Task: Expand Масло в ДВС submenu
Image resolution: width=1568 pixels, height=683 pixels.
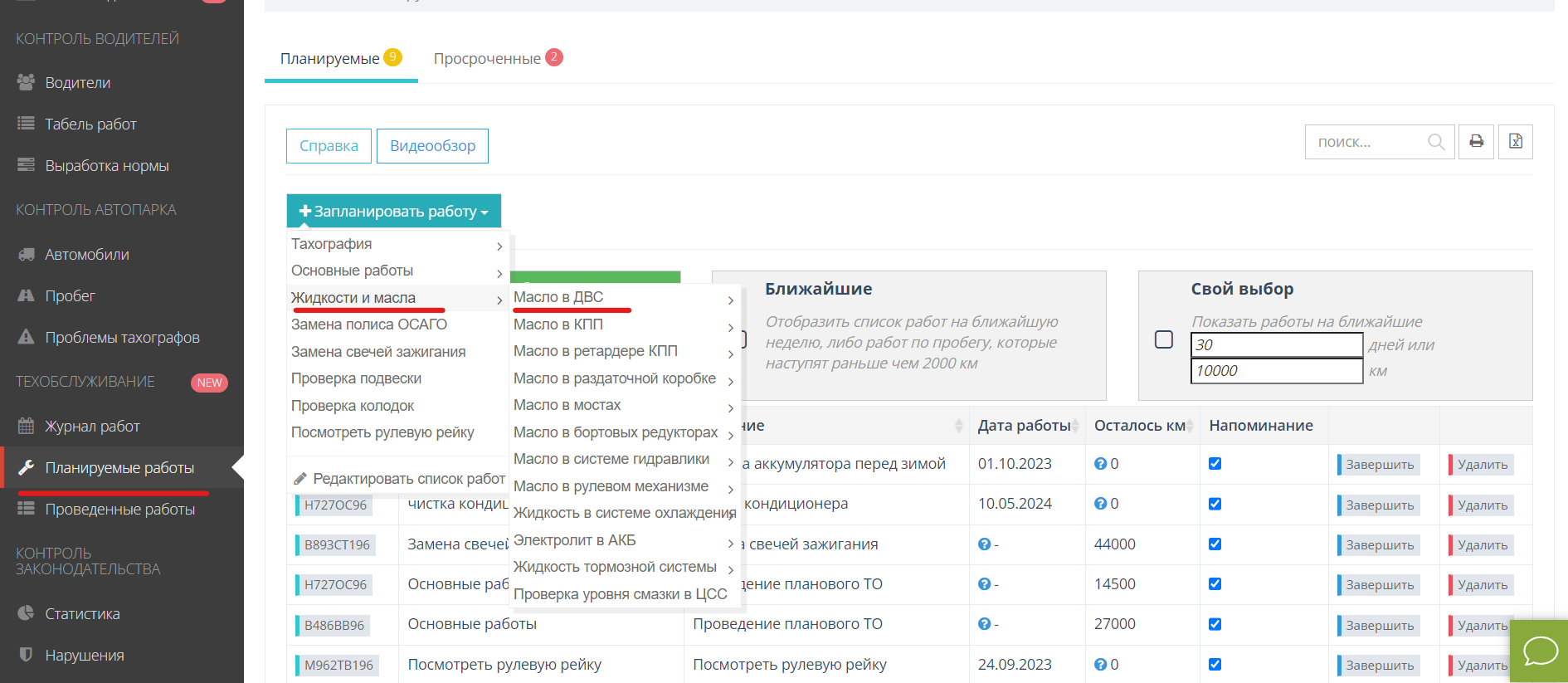Action: [x=625, y=297]
